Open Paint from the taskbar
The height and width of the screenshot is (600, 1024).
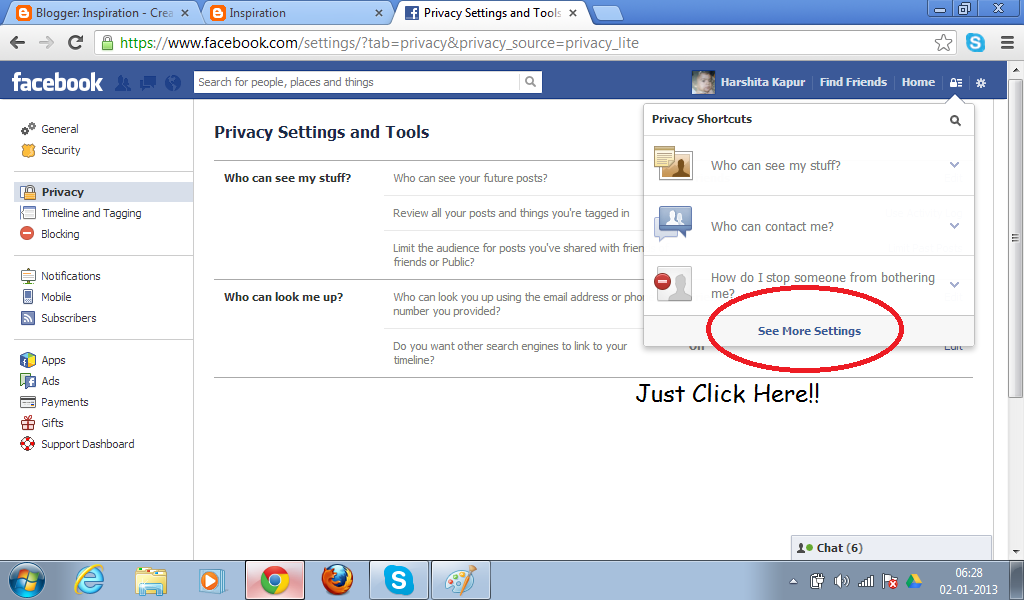click(x=461, y=580)
